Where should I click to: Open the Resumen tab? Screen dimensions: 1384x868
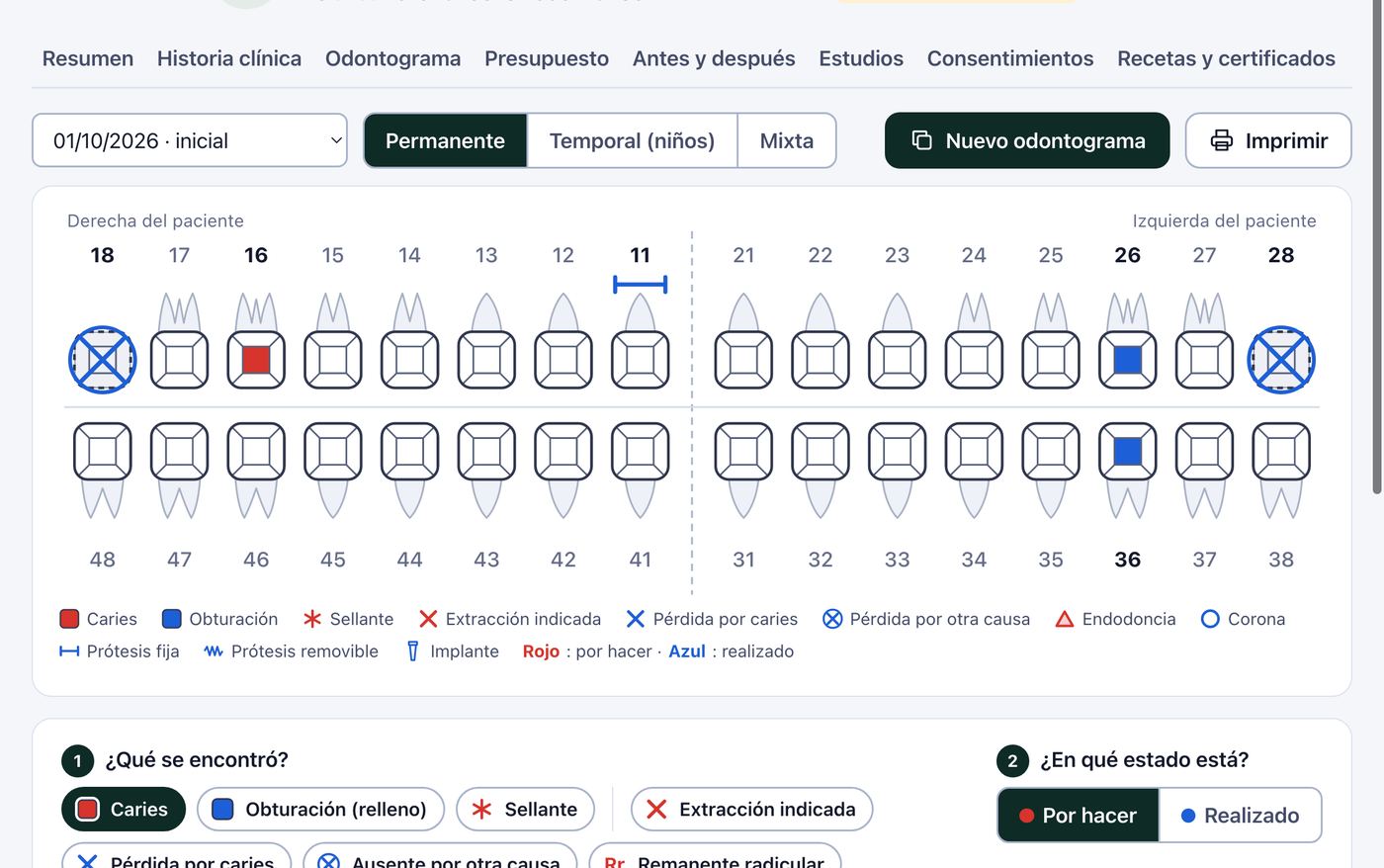(x=88, y=58)
